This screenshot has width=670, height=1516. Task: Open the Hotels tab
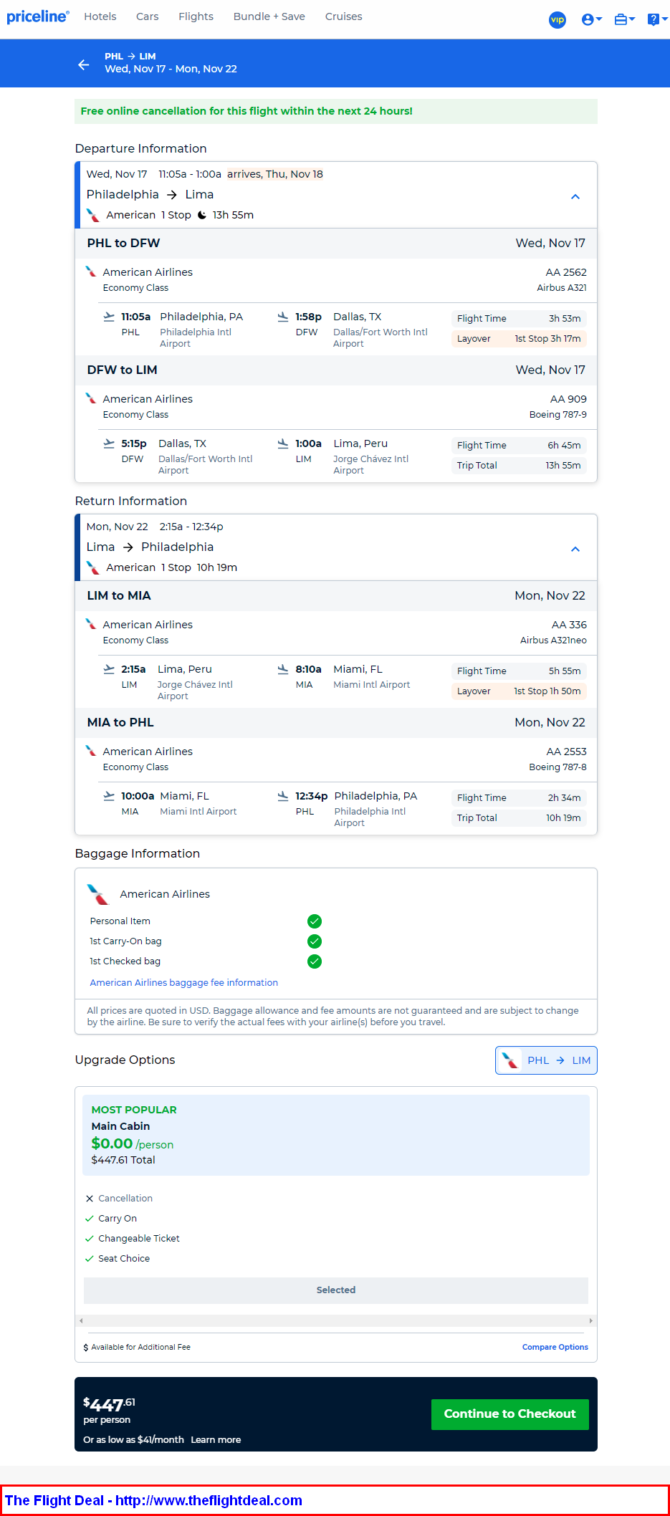coord(100,17)
